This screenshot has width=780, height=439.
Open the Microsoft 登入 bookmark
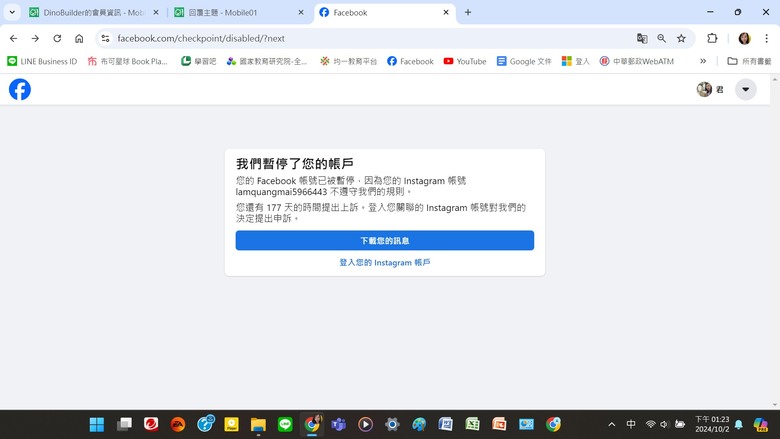tap(576, 61)
